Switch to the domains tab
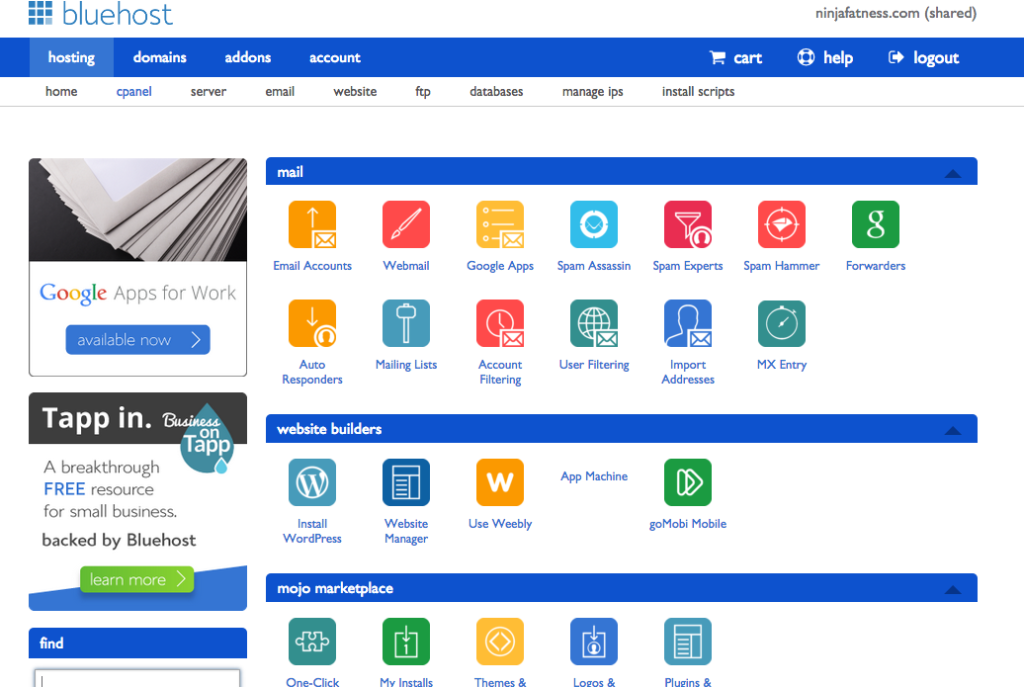Image resolution: width=1024 pixels, height=687 pixels. pos(160,57)
